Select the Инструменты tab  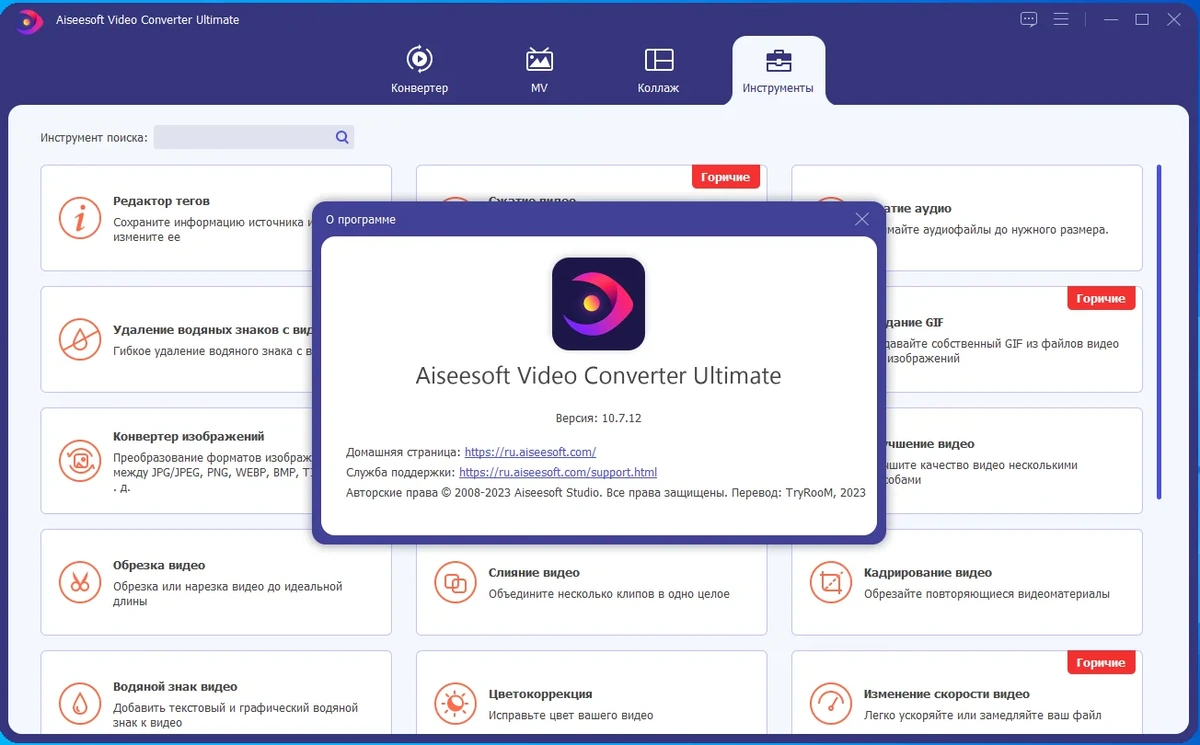point(778,69)
